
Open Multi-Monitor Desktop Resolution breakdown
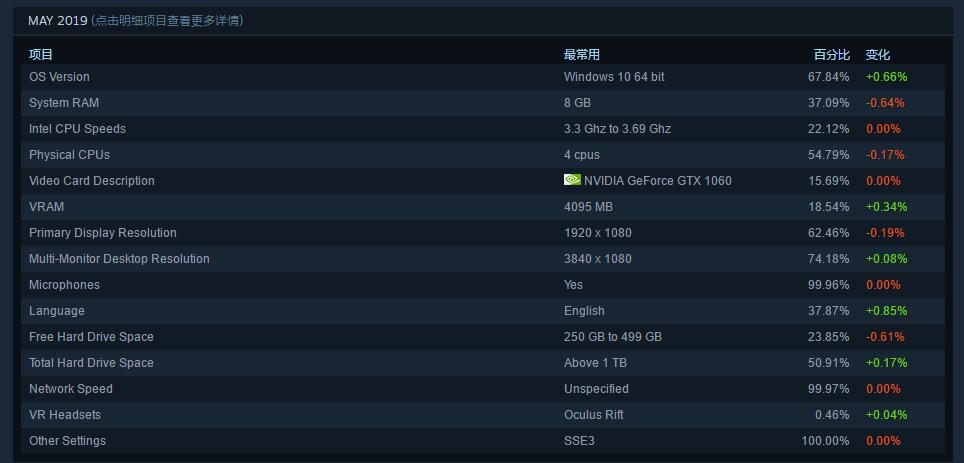[483, 258]
